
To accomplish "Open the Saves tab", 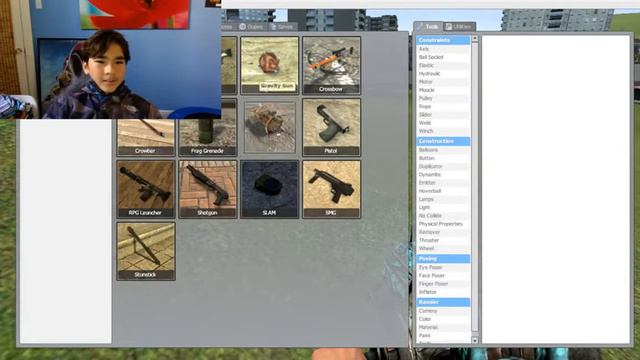I will click(x=282, y=27).
